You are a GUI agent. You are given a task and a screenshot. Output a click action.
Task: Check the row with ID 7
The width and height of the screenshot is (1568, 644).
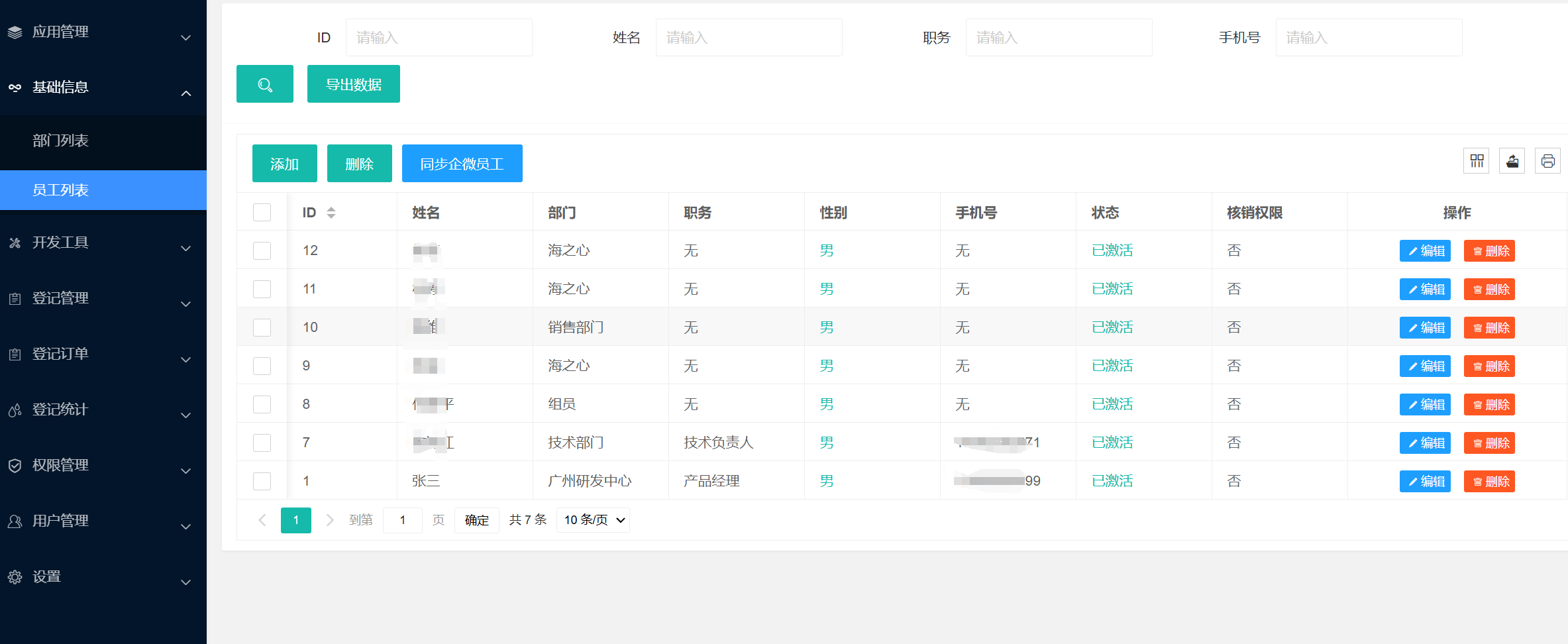pos(262,443)
